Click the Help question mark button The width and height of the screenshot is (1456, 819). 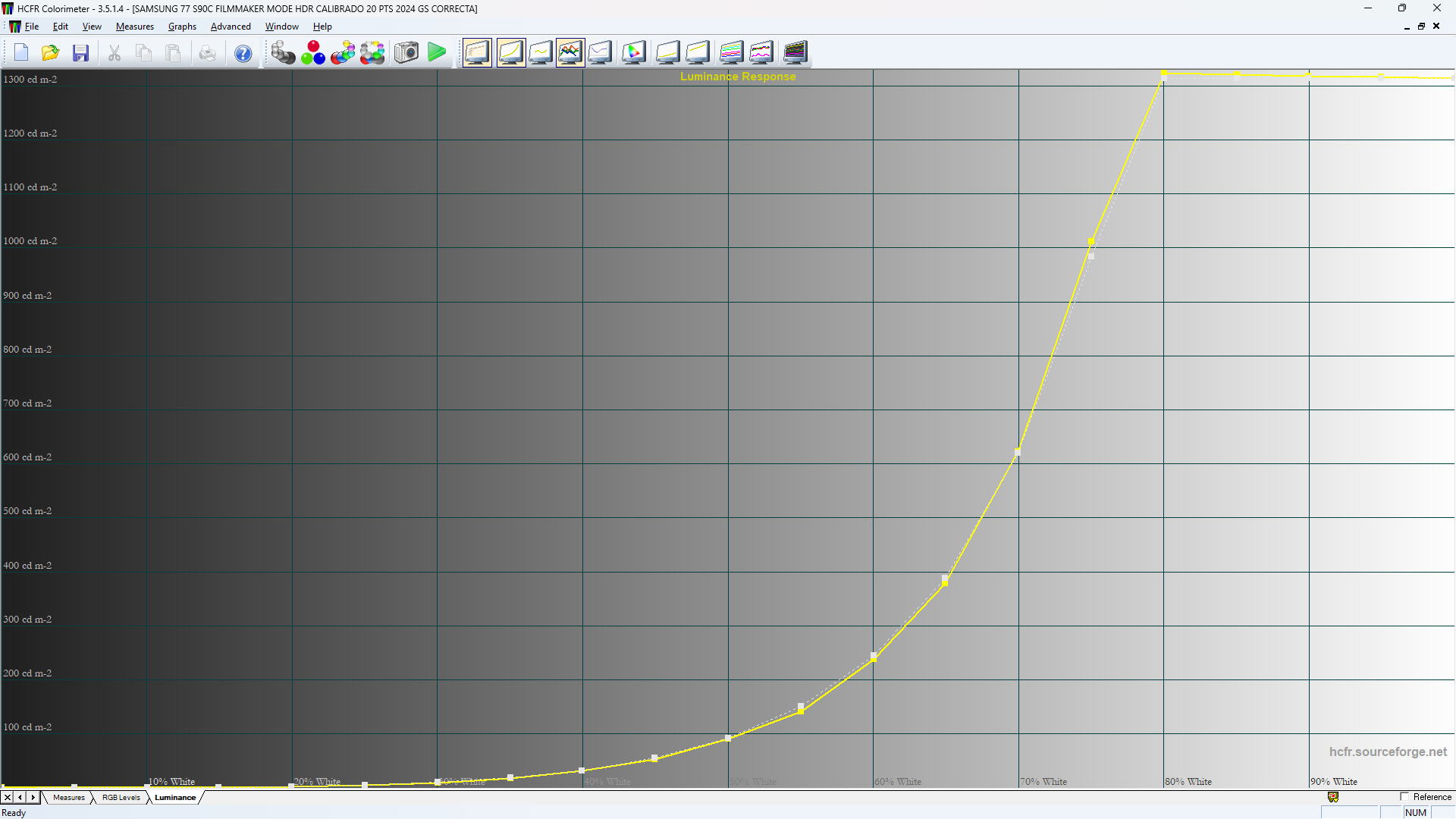(243, 52)
